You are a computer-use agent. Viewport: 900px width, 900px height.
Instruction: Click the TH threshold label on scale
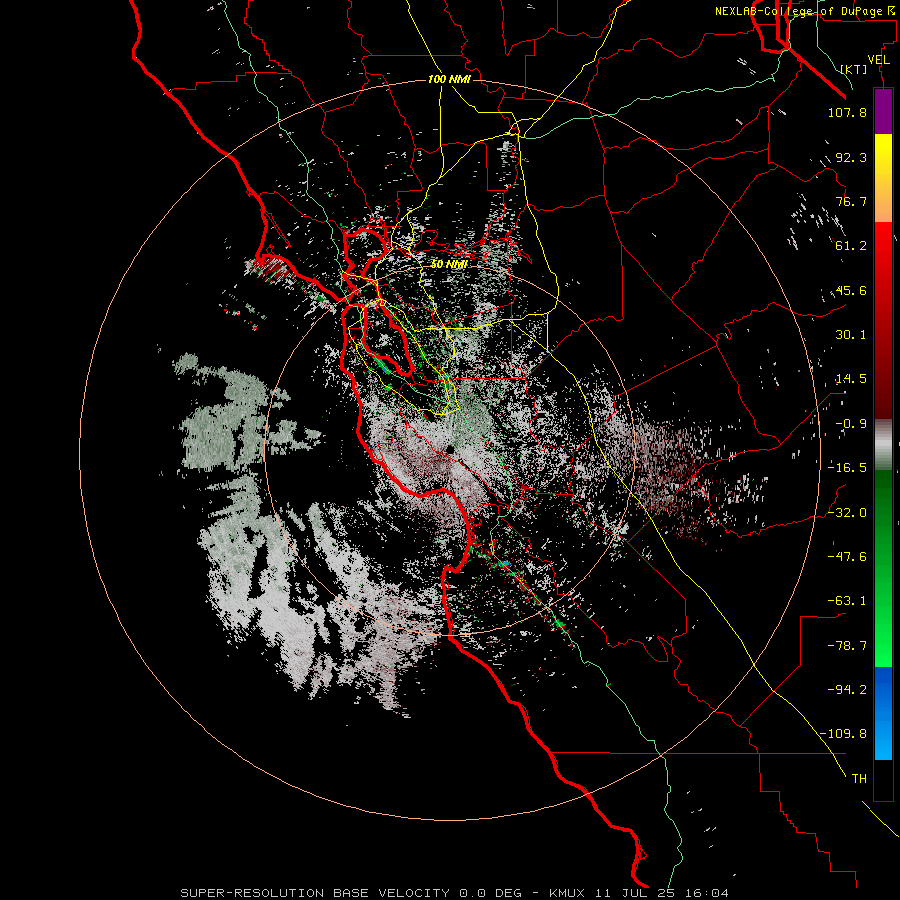coord(859,779)
